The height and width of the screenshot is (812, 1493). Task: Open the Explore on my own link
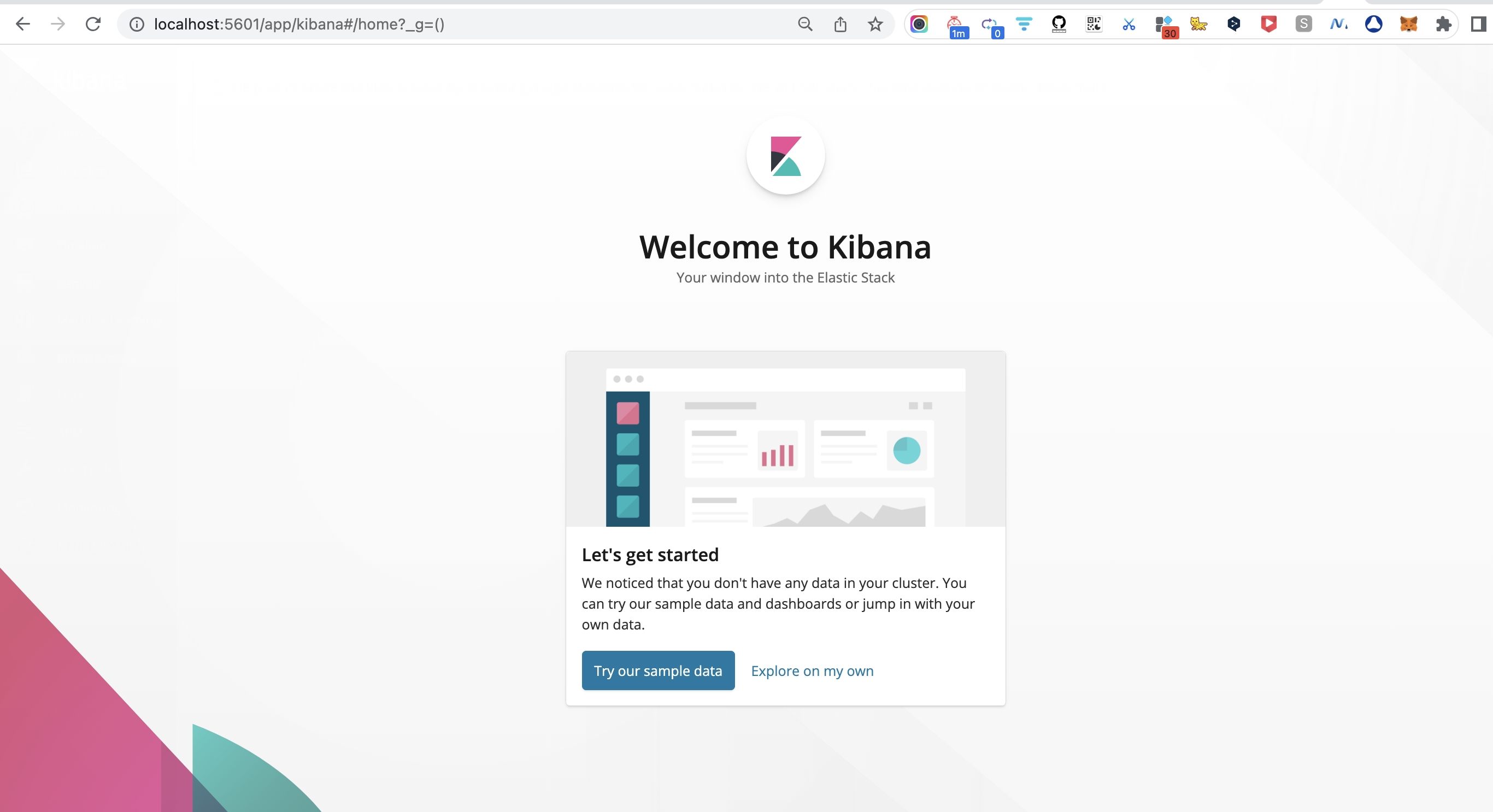pyautogui.click(x=812, y=670)
